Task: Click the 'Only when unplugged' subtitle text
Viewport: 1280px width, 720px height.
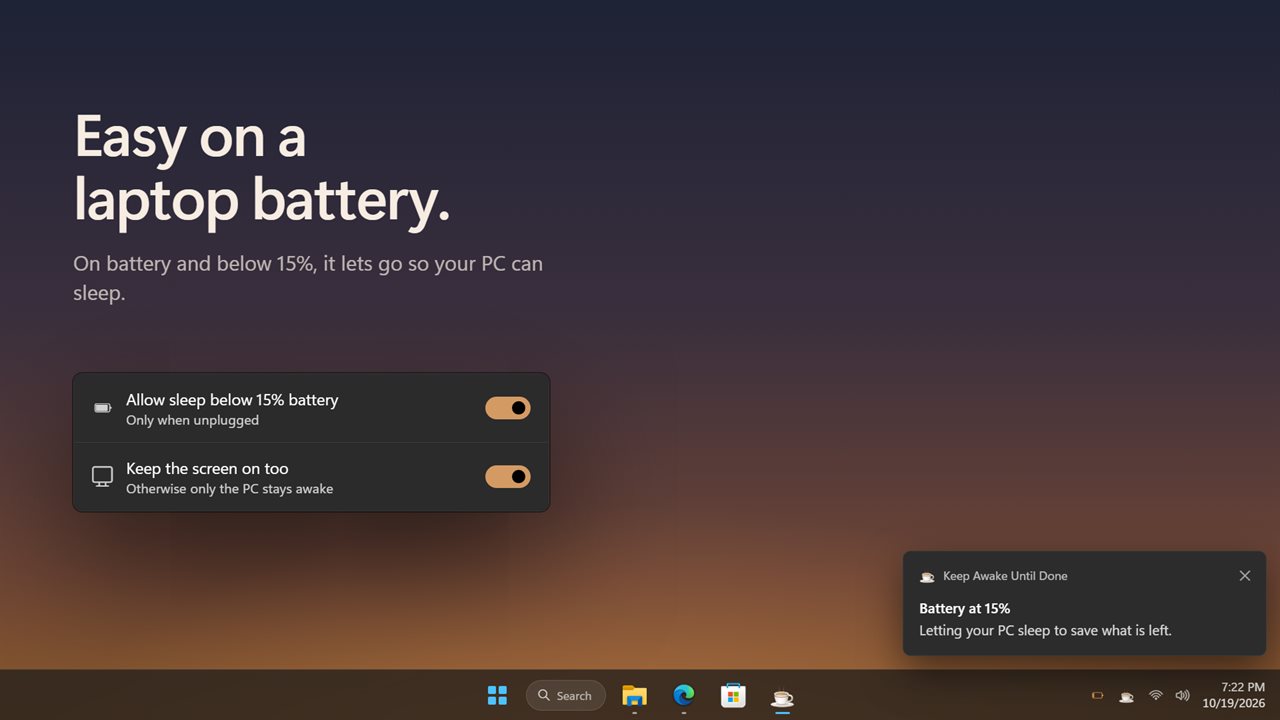Action: point(192,420)
